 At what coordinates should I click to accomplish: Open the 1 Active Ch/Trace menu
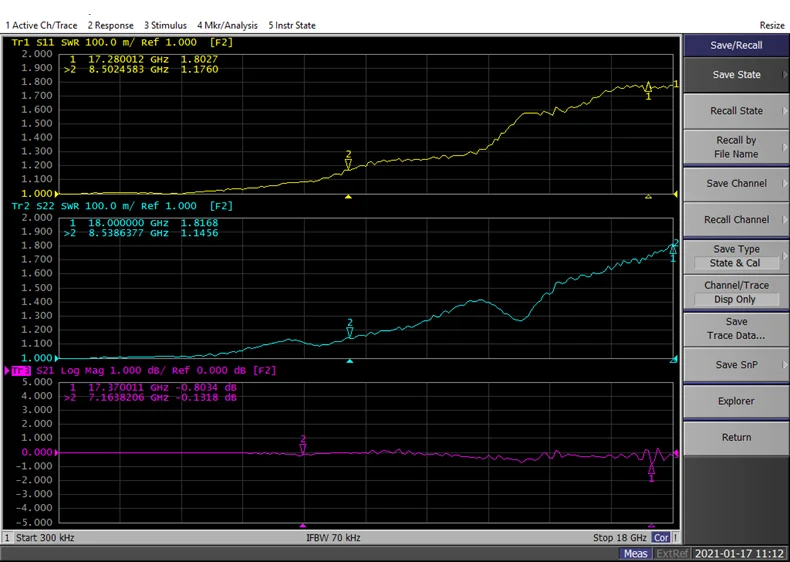[x=41, y=25]
